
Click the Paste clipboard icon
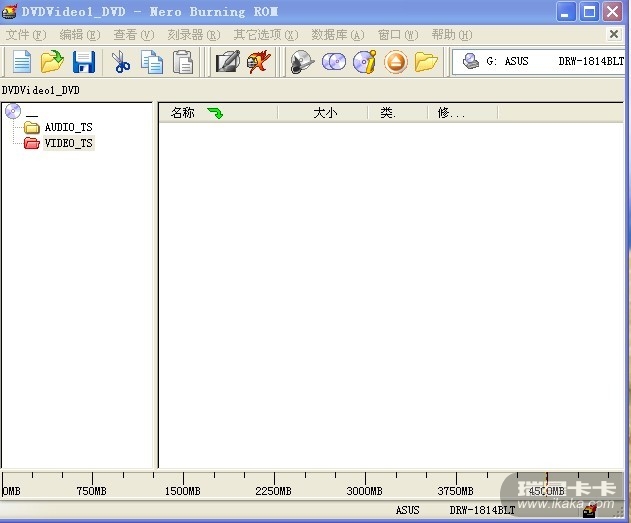coord(183,62)
